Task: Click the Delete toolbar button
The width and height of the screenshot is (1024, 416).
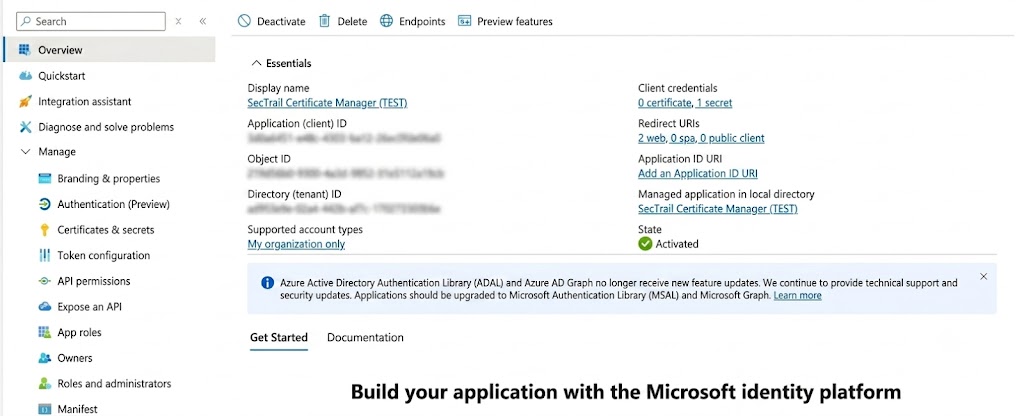Action: (x=343, y=21)
